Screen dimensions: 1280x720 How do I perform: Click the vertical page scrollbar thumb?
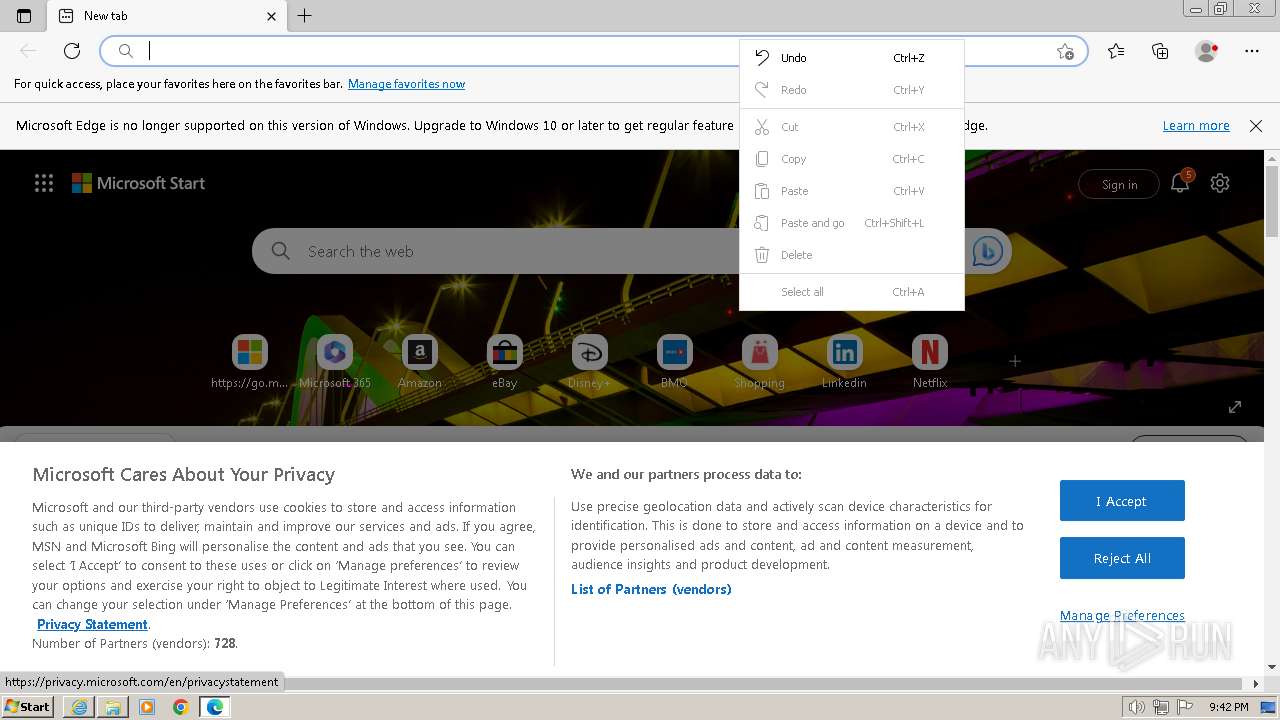tap(1272, 202)
